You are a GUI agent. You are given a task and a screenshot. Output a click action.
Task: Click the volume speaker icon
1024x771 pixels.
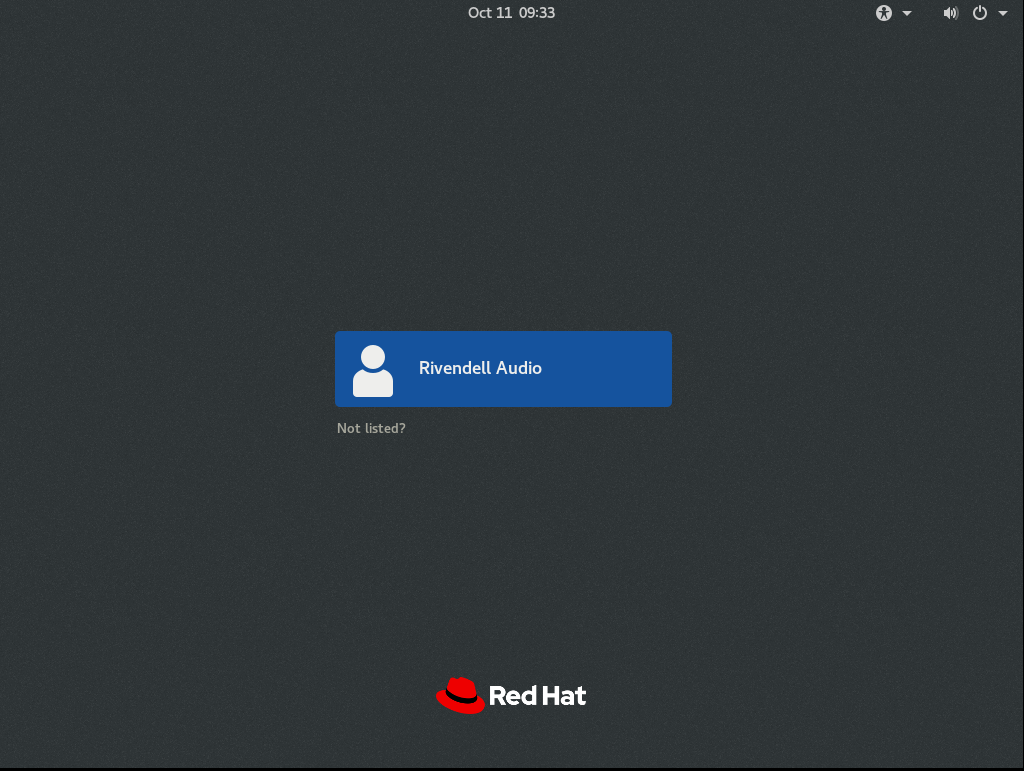click(x=950, y=13)
